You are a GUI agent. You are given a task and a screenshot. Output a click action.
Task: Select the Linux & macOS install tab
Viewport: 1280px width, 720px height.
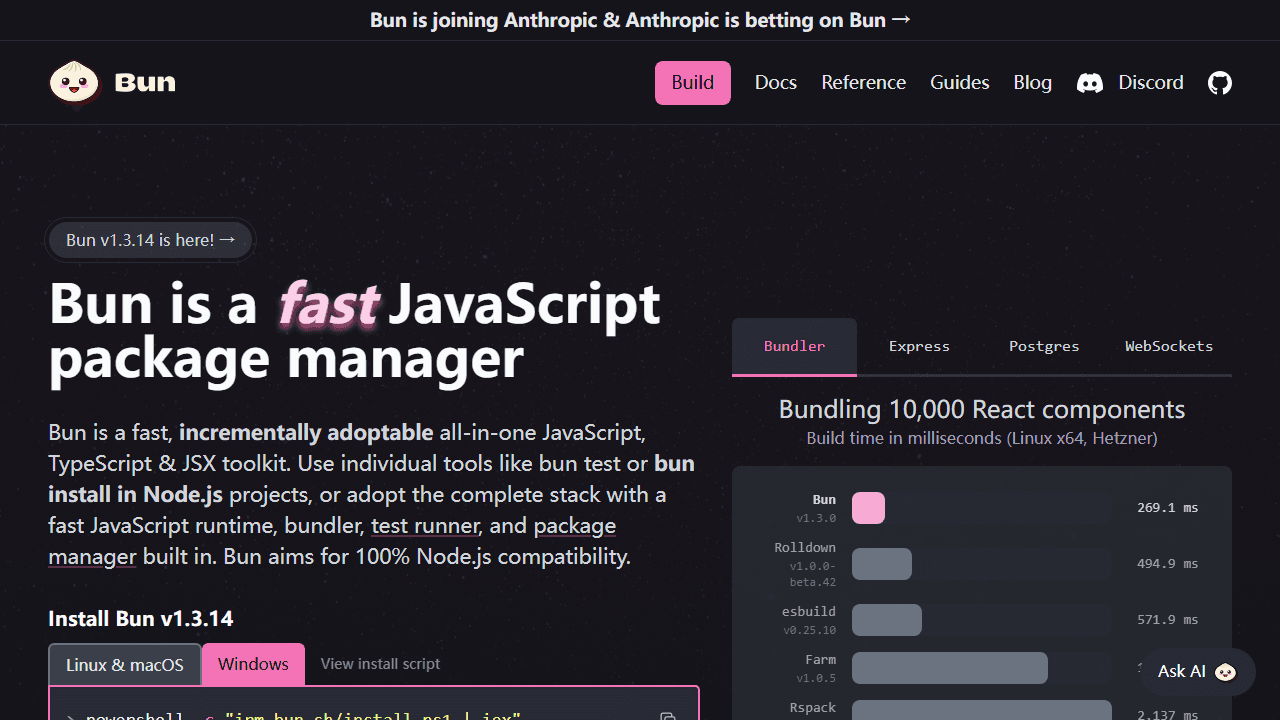(125, 664)
